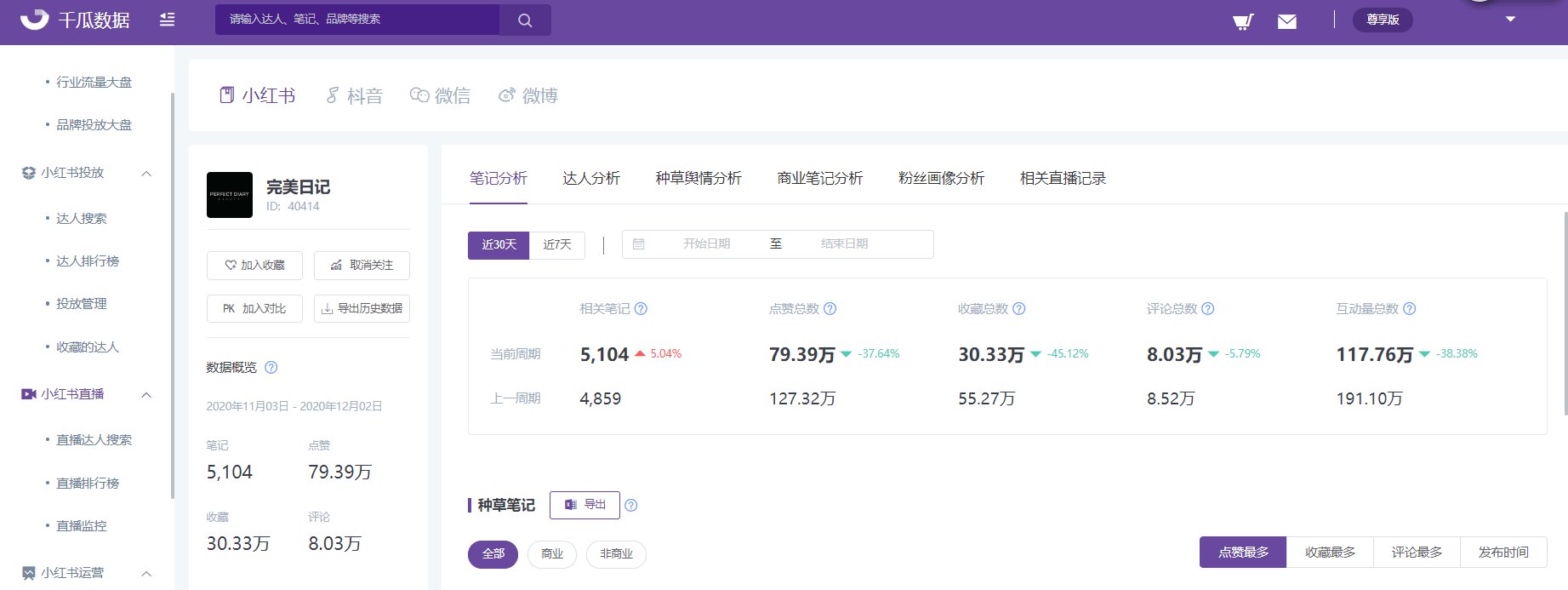This screenshot has width=1568, height=590.
Task: Click the 导出历史数据 button
Action: coord(362,308)
